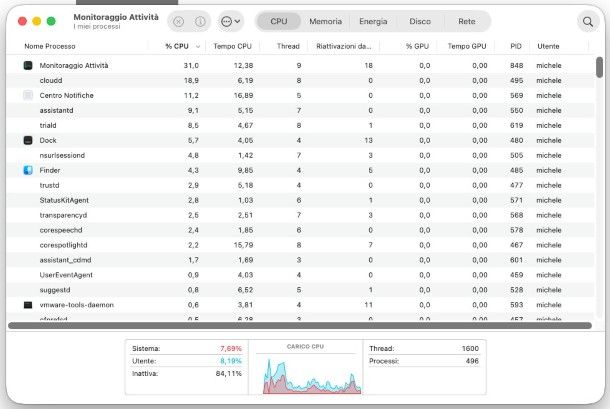
Task: Select the corespotlightd process row
Action: (x=300, y=245)
